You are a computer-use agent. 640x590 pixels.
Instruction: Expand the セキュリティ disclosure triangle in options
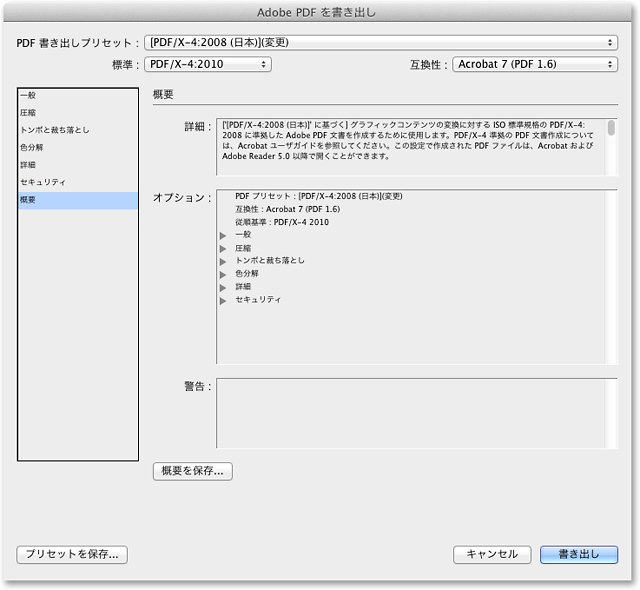(223, 301)
